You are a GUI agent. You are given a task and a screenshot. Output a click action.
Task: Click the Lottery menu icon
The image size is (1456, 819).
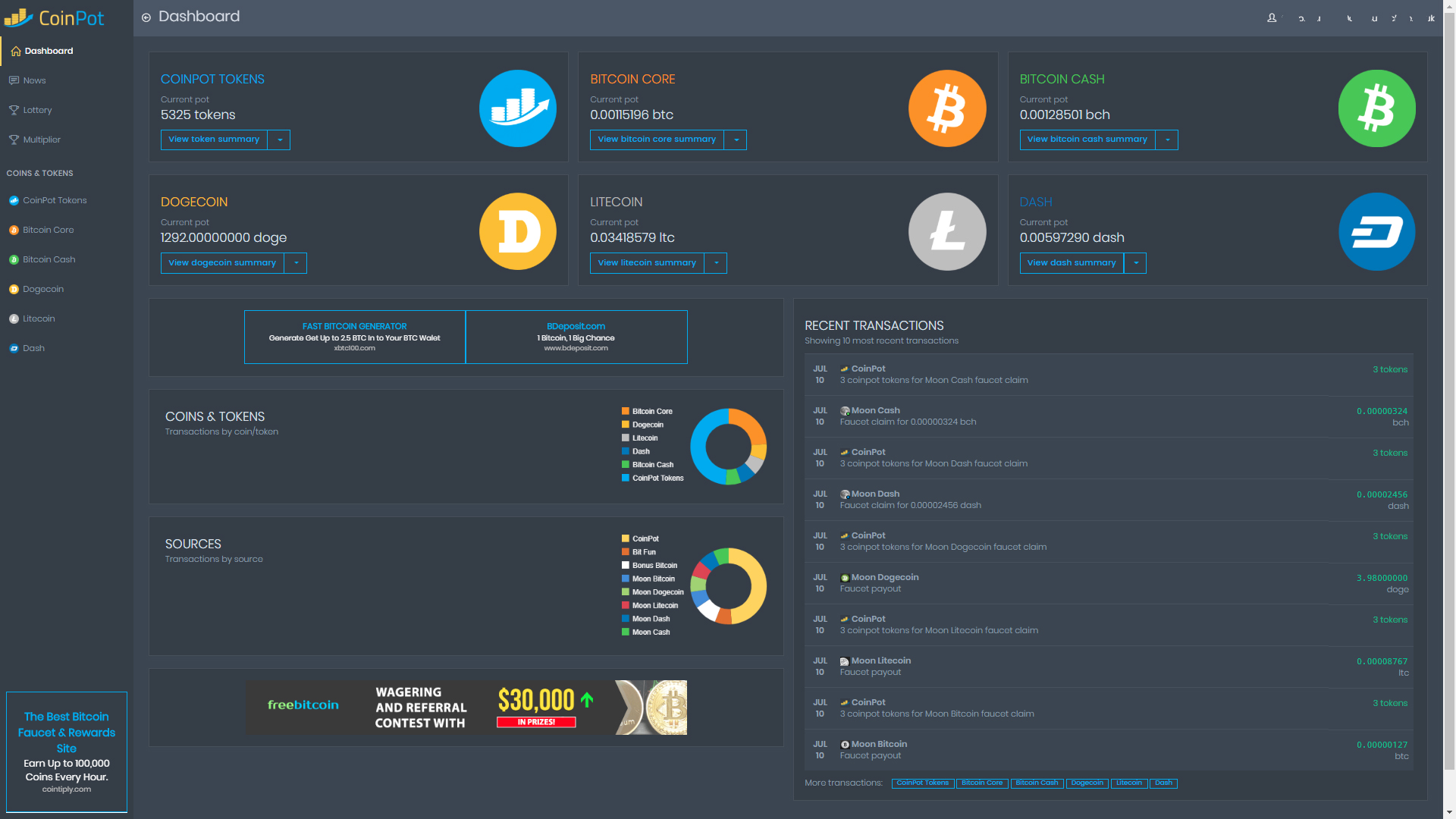coord(14,110)
